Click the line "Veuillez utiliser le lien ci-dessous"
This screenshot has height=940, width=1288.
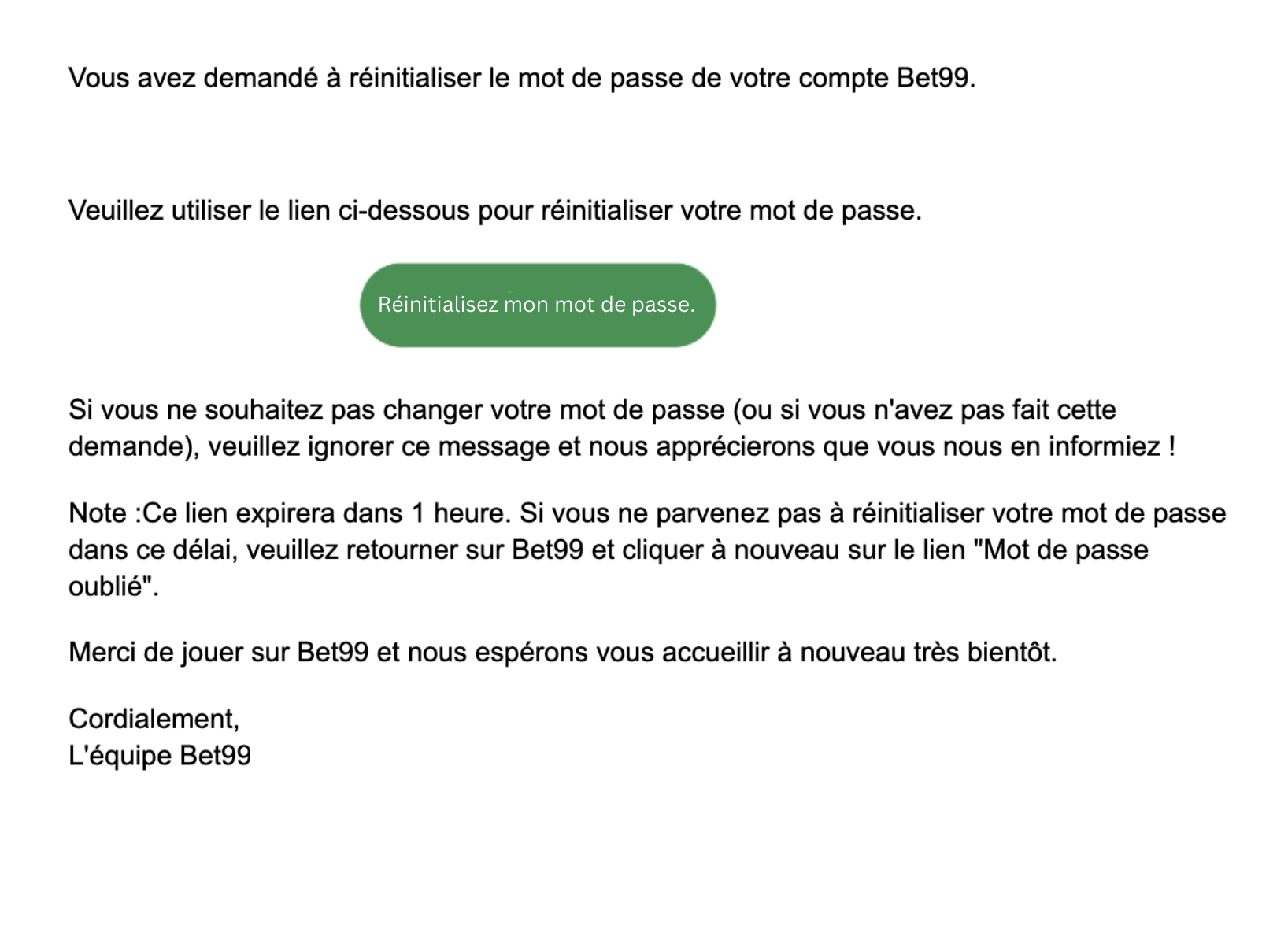(x=494, y=211)
